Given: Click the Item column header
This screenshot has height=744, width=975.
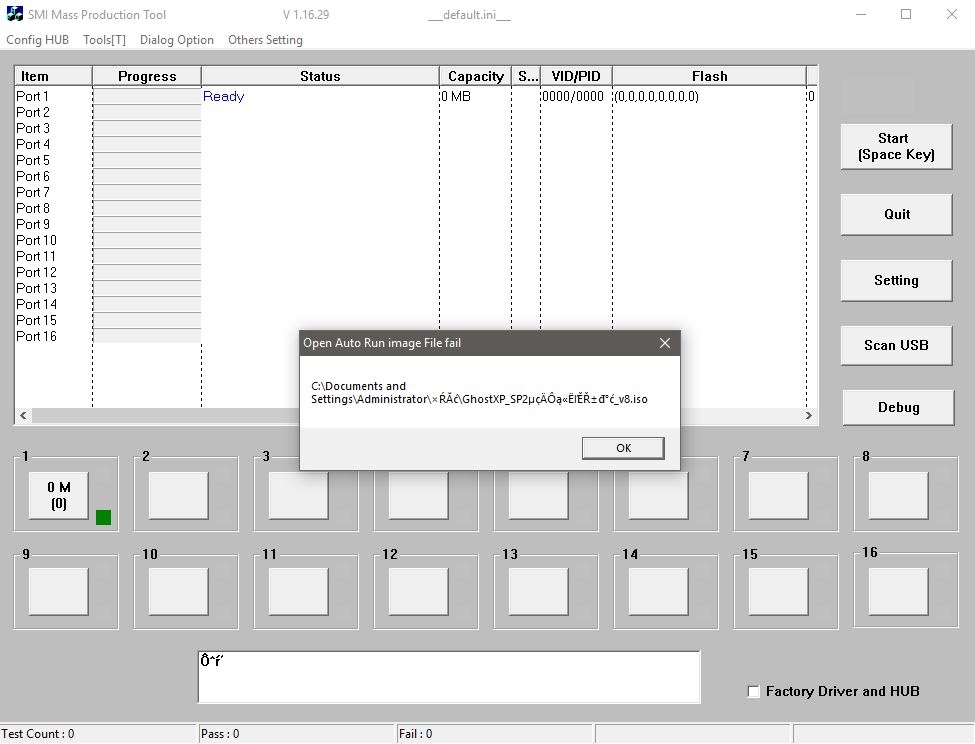Looking at the screenshot, I should click(53, 76).
